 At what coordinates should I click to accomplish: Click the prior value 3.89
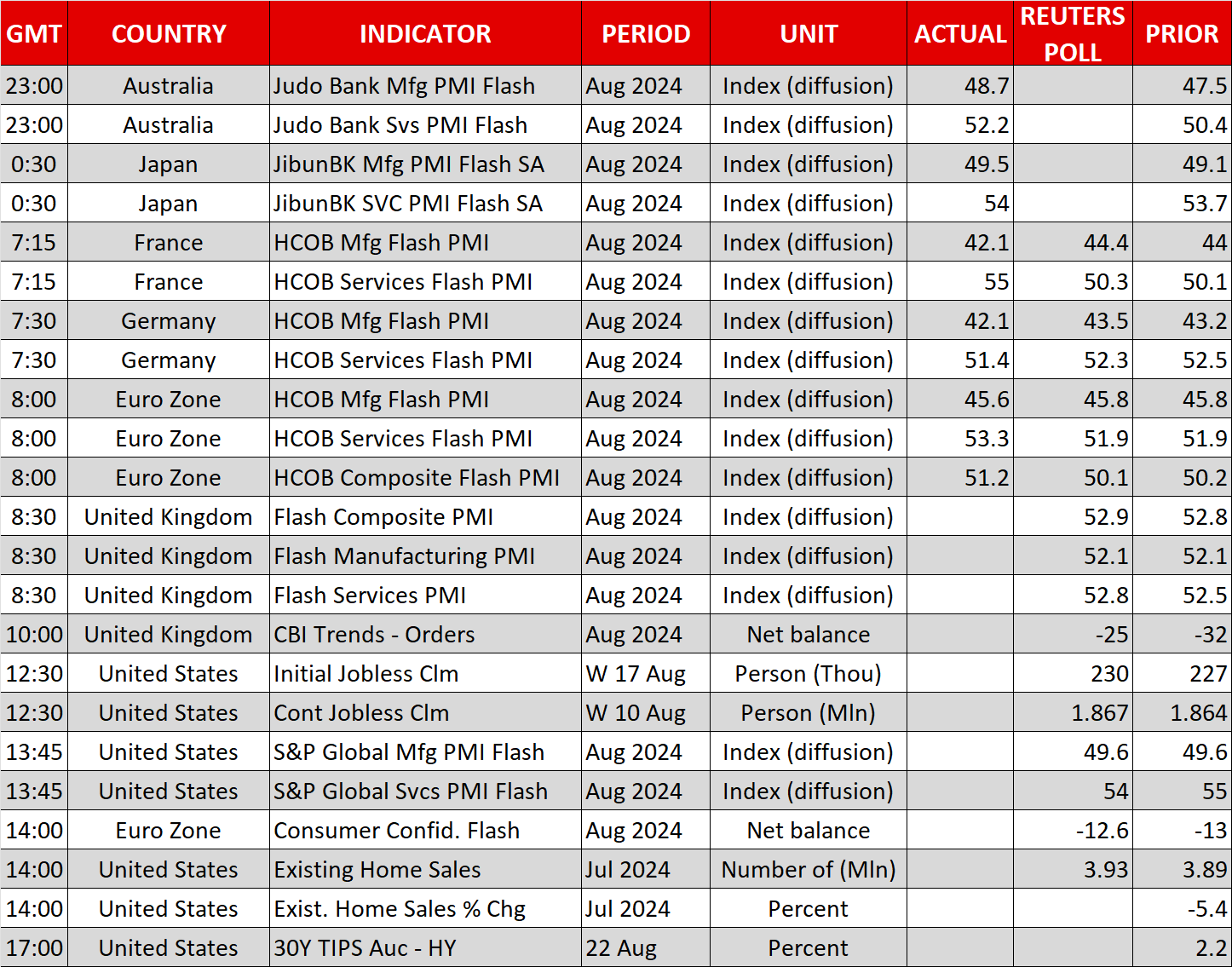tap(1204, 869)
